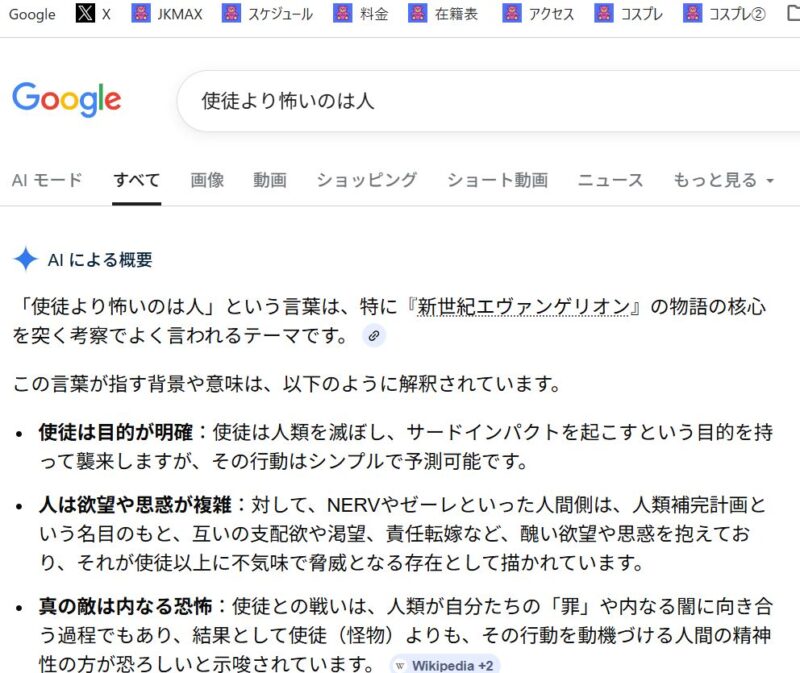Open the 在籍表 bookmark
This screenshot has height=673, width=800.
[x=442, y=14]
